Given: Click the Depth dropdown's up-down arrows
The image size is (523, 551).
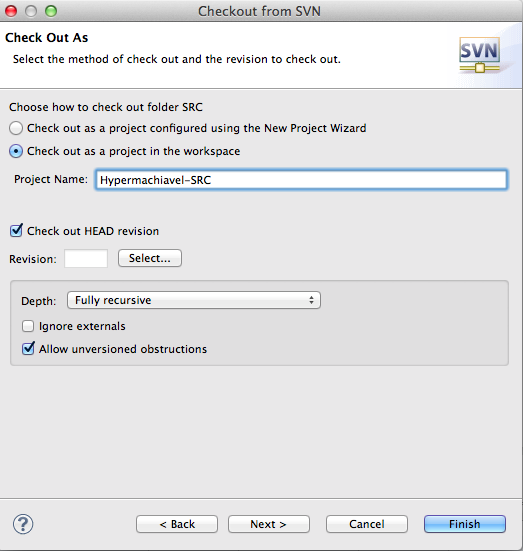Looking at the screenshot, I should [311, 300].
